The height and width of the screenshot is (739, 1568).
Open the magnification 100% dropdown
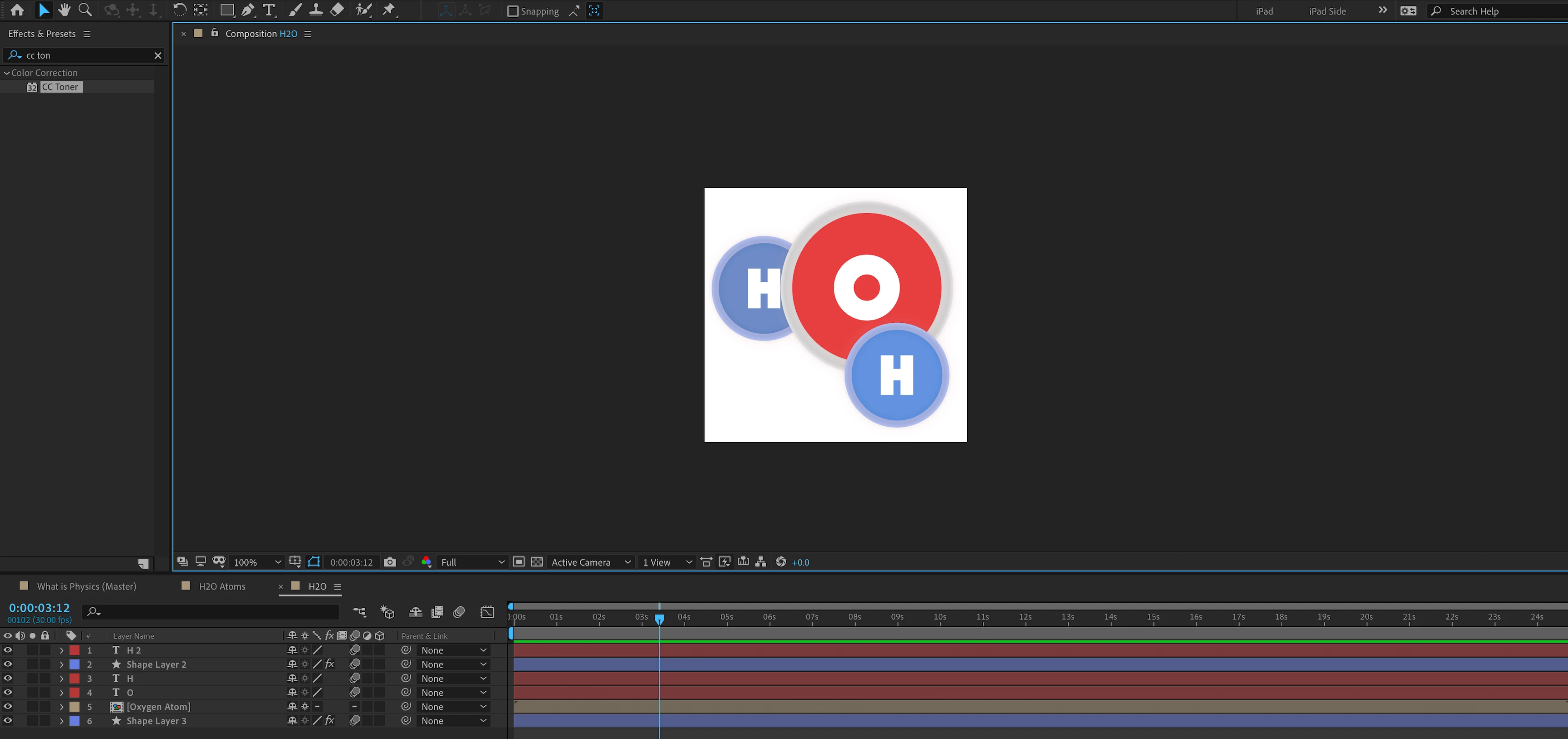257,562
